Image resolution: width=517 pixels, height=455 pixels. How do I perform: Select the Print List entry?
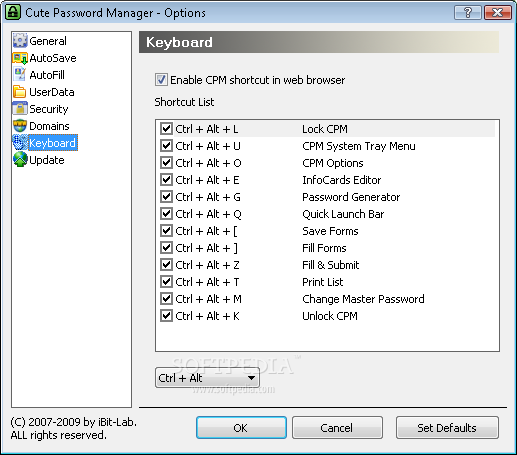[x=322, y=282]
